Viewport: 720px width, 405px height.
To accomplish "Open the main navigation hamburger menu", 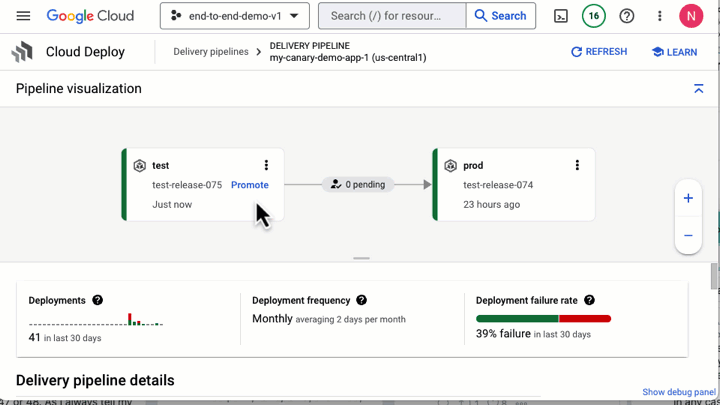I will click(x=23, y=16).
